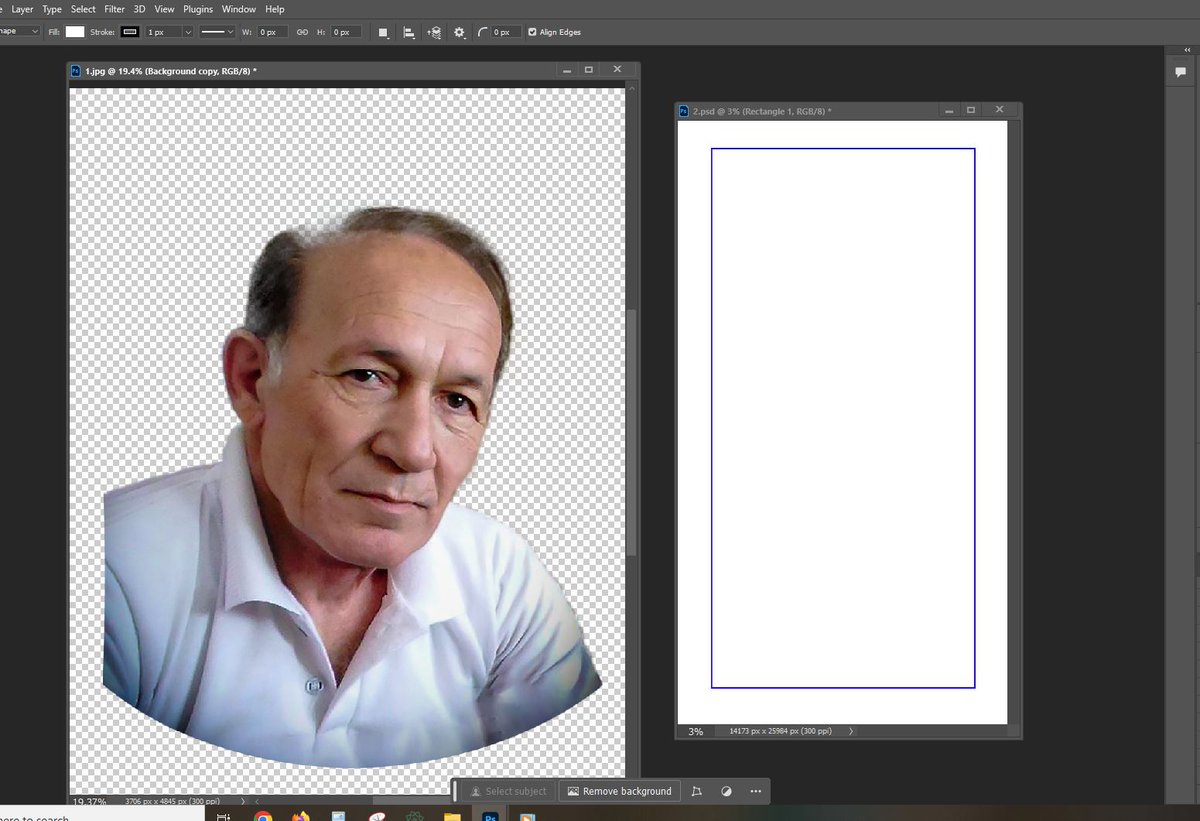Viewport: 1200px width, 821px height.
Task: Minimize the 2.psd document window
Action: pyautogui.click(x=949, y=110)
